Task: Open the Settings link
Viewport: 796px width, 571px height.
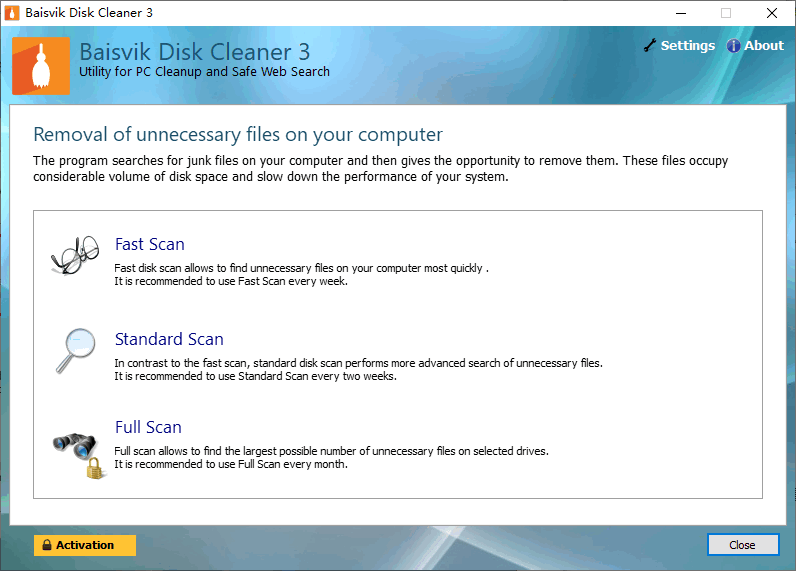Action: click(687, 46)
